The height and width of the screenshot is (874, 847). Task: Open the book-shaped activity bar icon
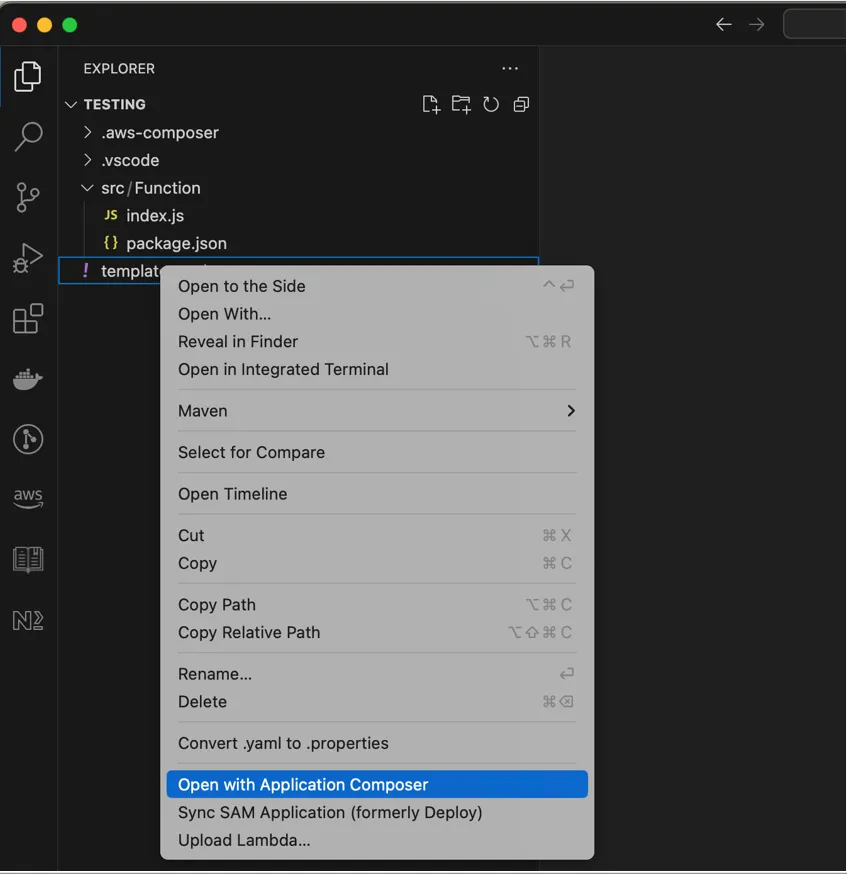(28, 560)
